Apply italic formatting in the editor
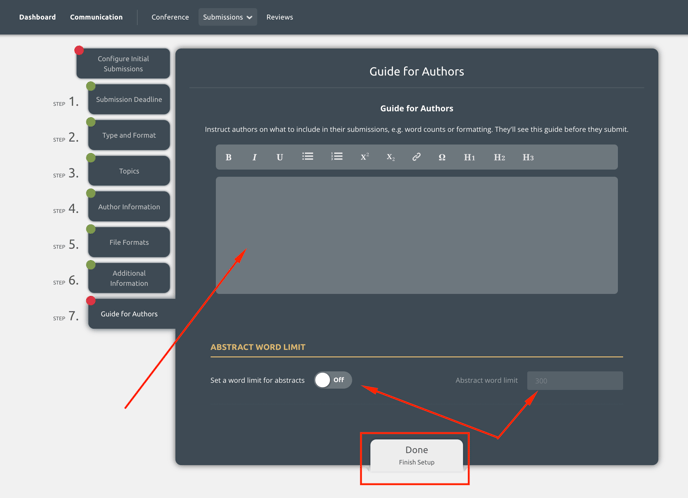The image size is (688, 498). 254,157
